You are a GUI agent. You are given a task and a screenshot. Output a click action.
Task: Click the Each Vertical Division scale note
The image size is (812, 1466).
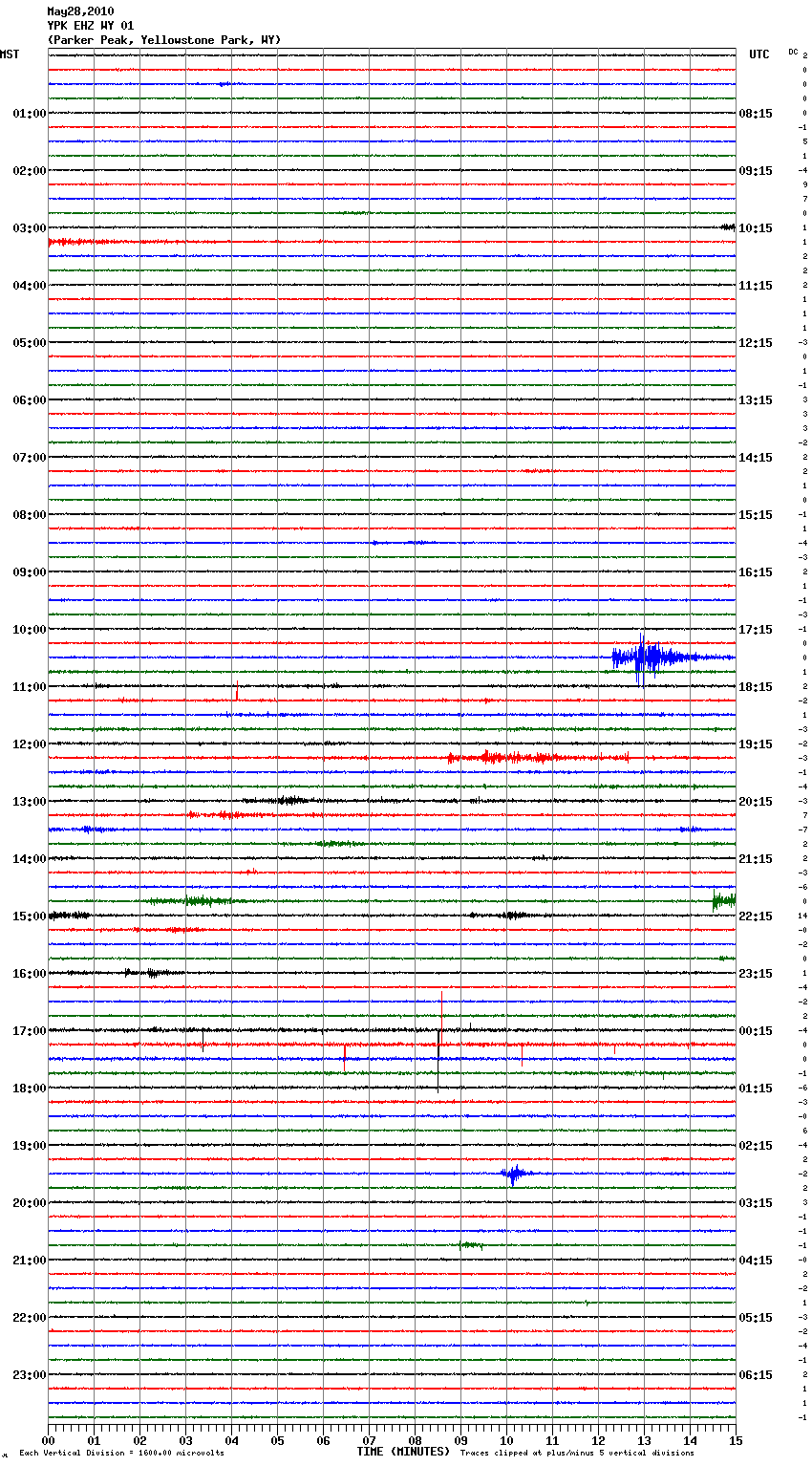121,1453
